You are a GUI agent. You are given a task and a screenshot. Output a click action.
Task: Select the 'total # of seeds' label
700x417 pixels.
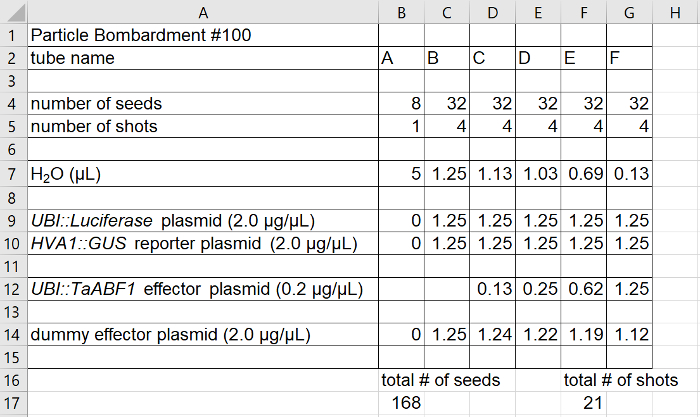click(x=441, y=380)
